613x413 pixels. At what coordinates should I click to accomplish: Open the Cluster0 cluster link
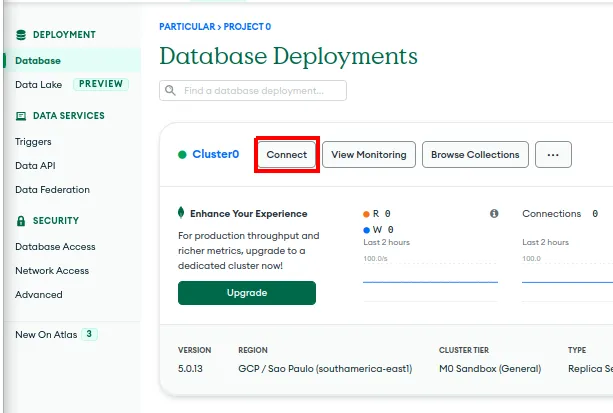215,154
